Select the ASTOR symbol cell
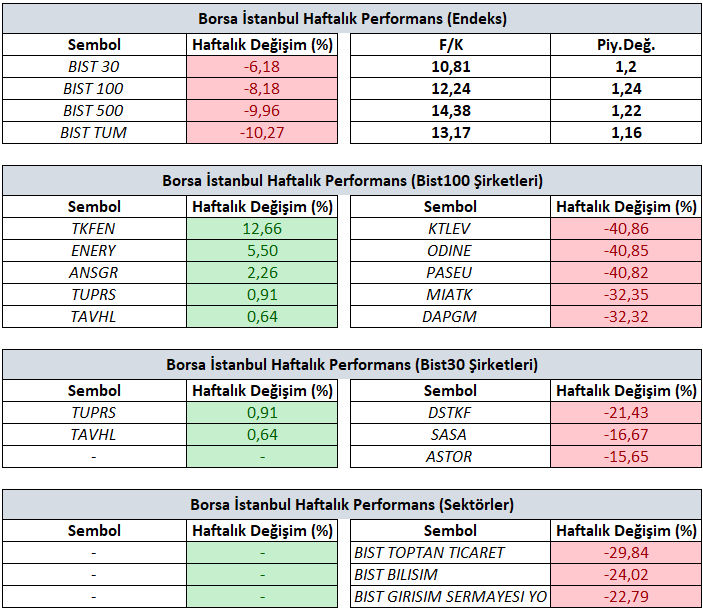 pyautogui.click(x=451, y=457)
